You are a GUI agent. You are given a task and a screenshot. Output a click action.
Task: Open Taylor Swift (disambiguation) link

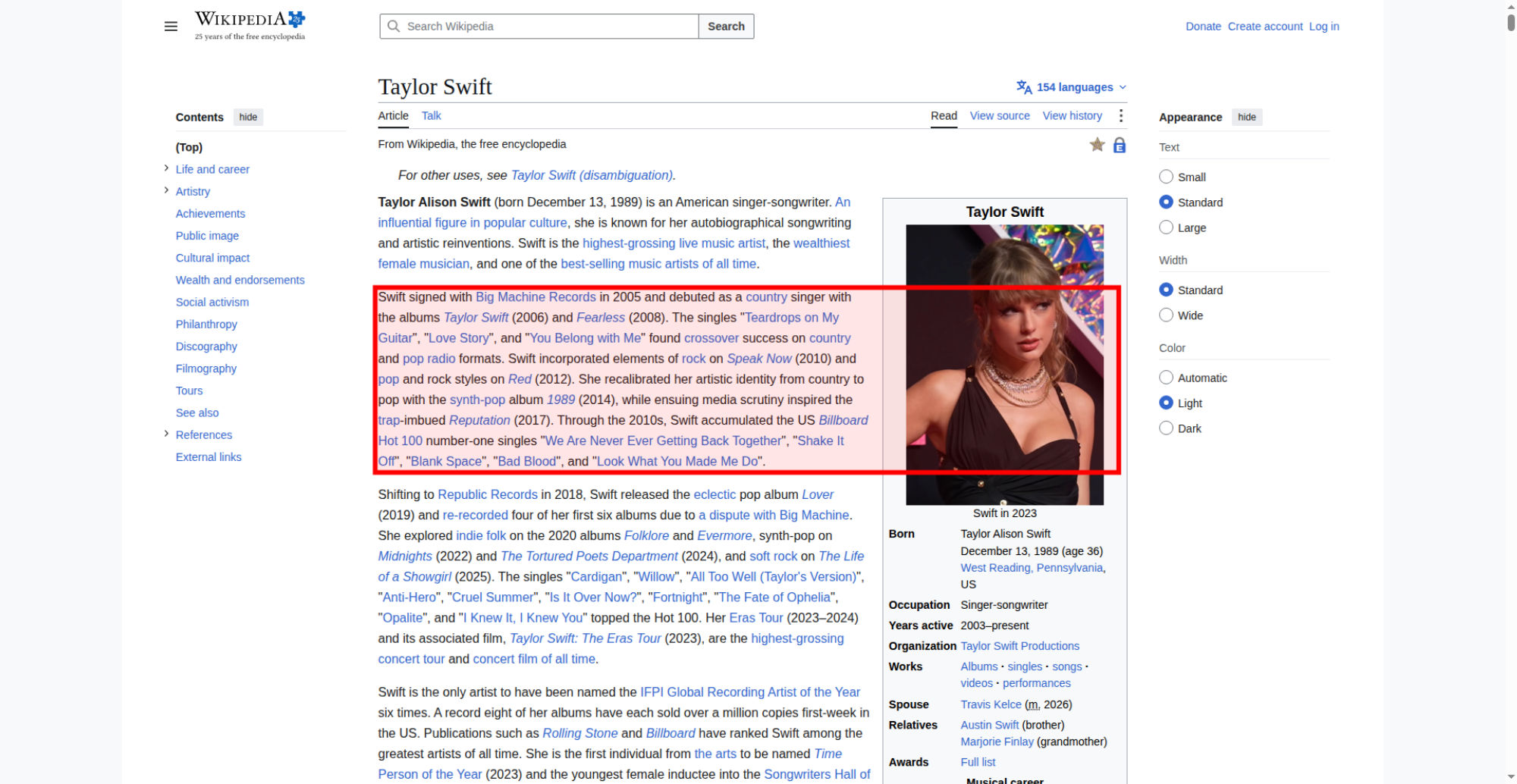pos(592,175)
